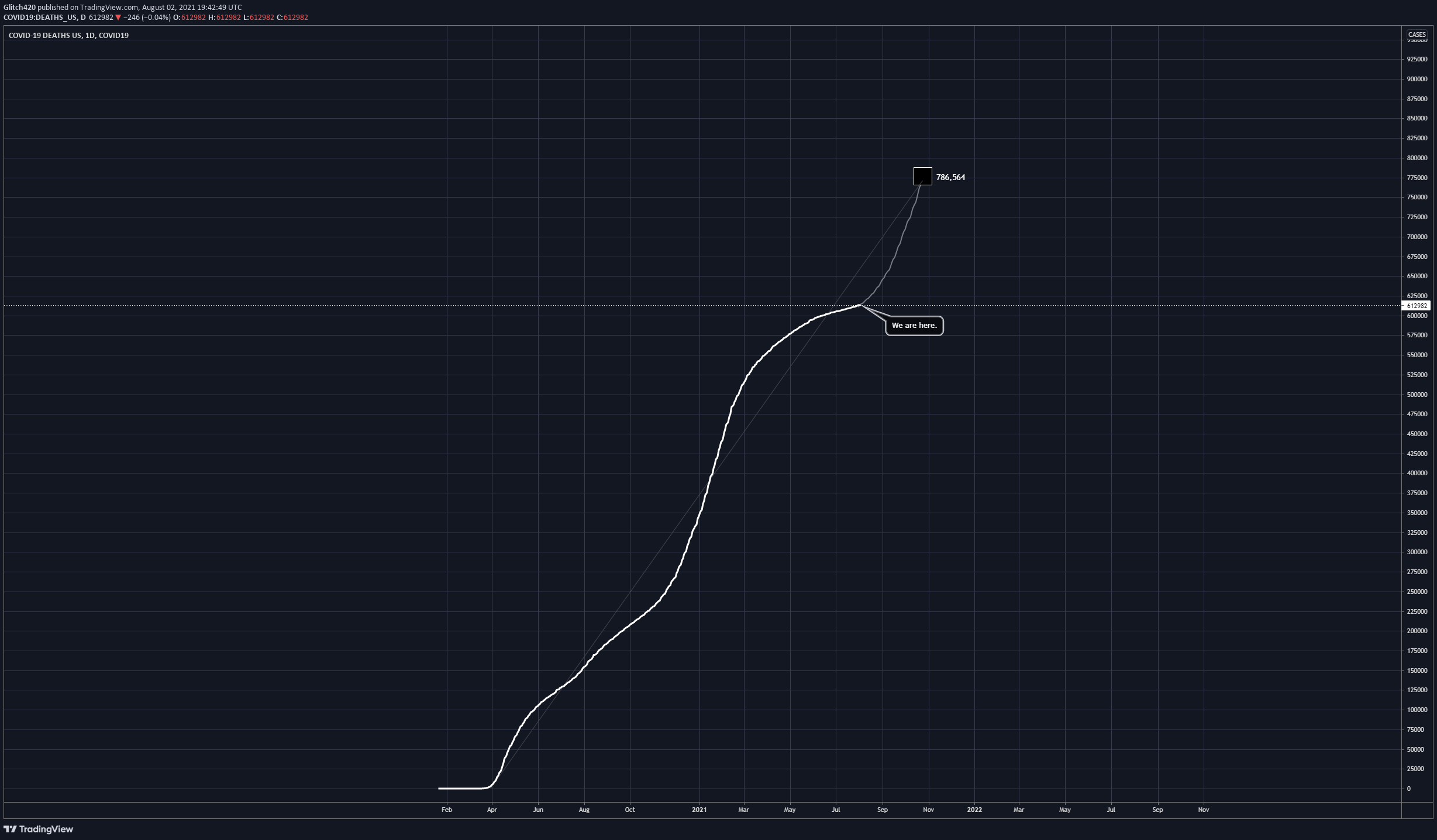This screenshot has width=1437, height=840.
Task: Click the 'COVID-19 DEATHS US, 1D, COVID19' chart title
Action: coord(68,36)
